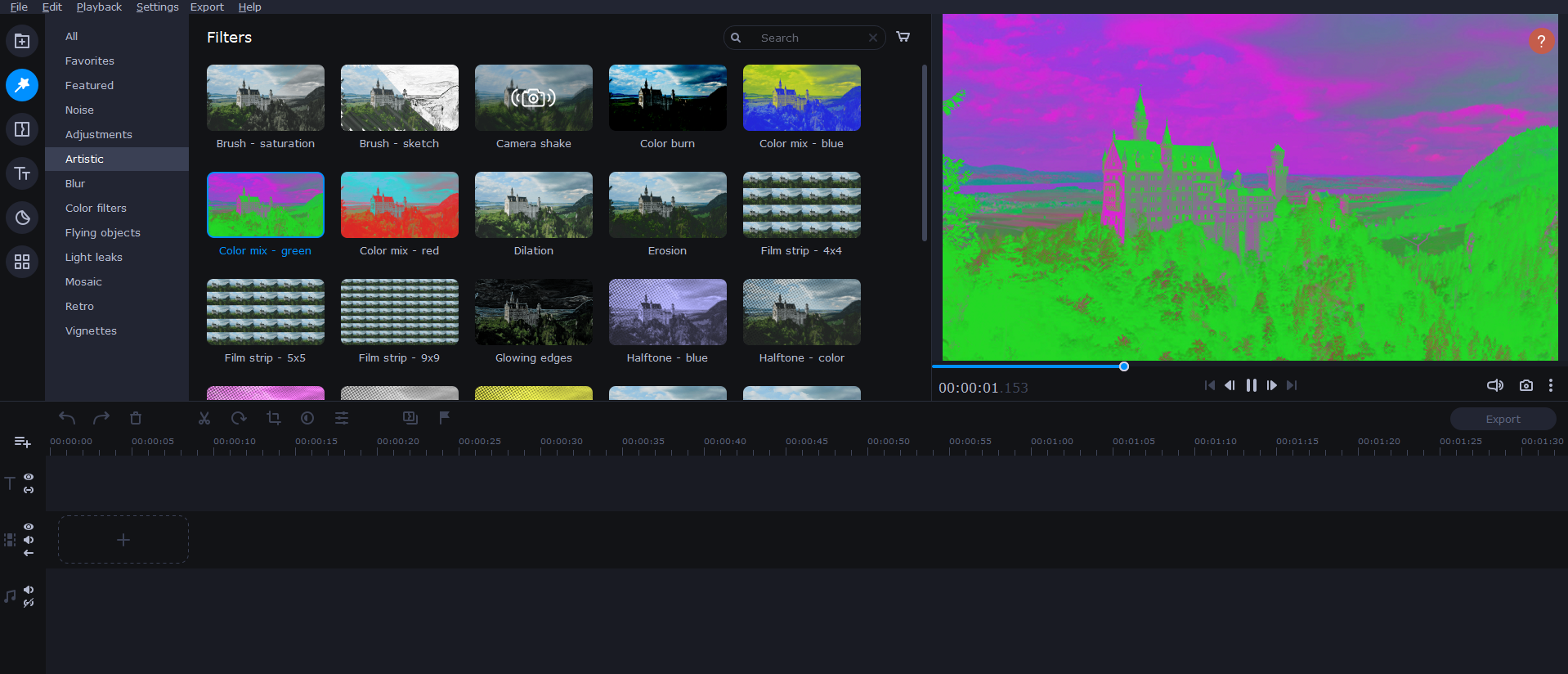Pause the preview playback

(x=1252, y=385)
